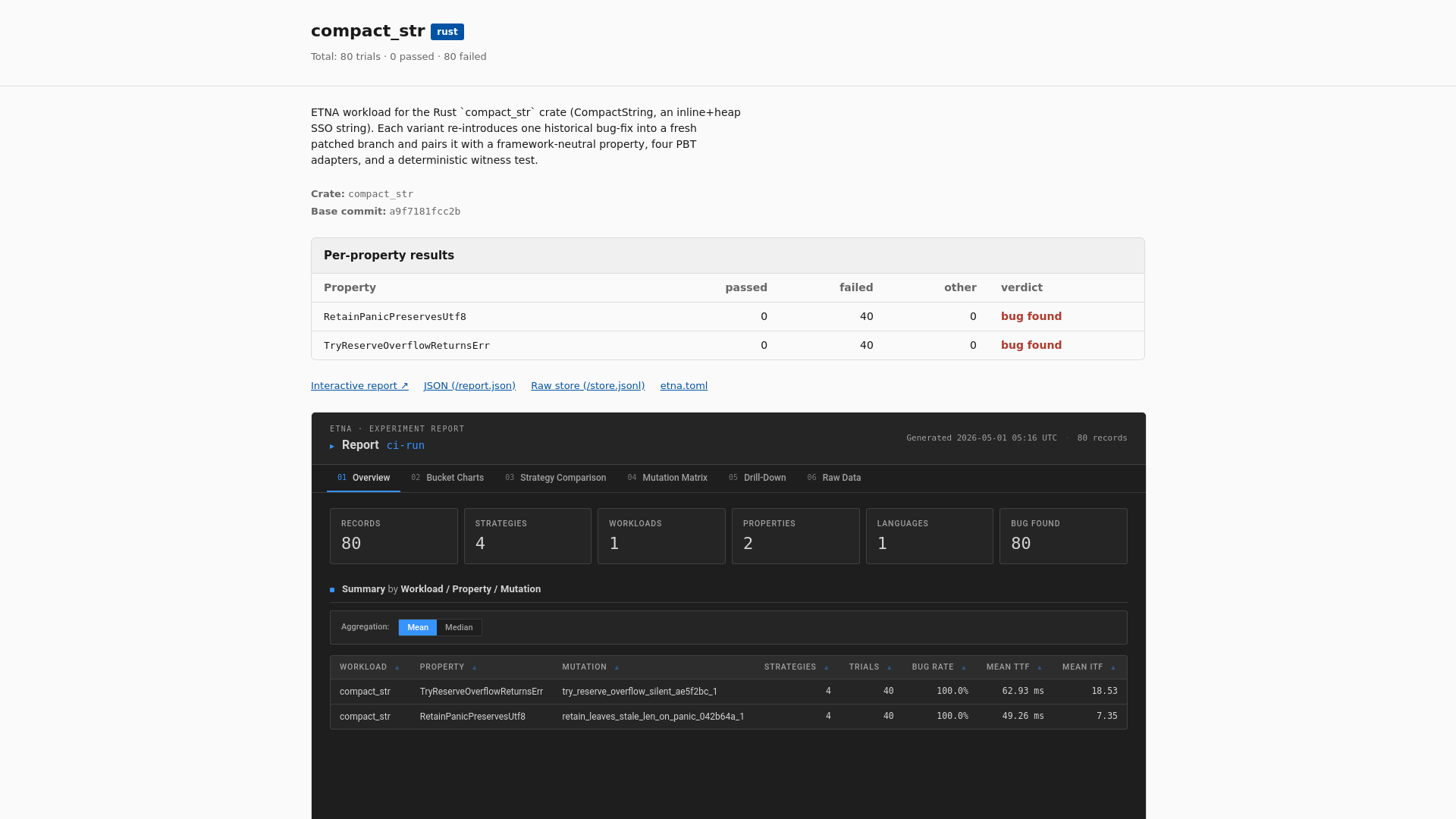Screen dimensions: 1456x819
Task: Sort by the Workload column arrow
Action: [397, 668]
